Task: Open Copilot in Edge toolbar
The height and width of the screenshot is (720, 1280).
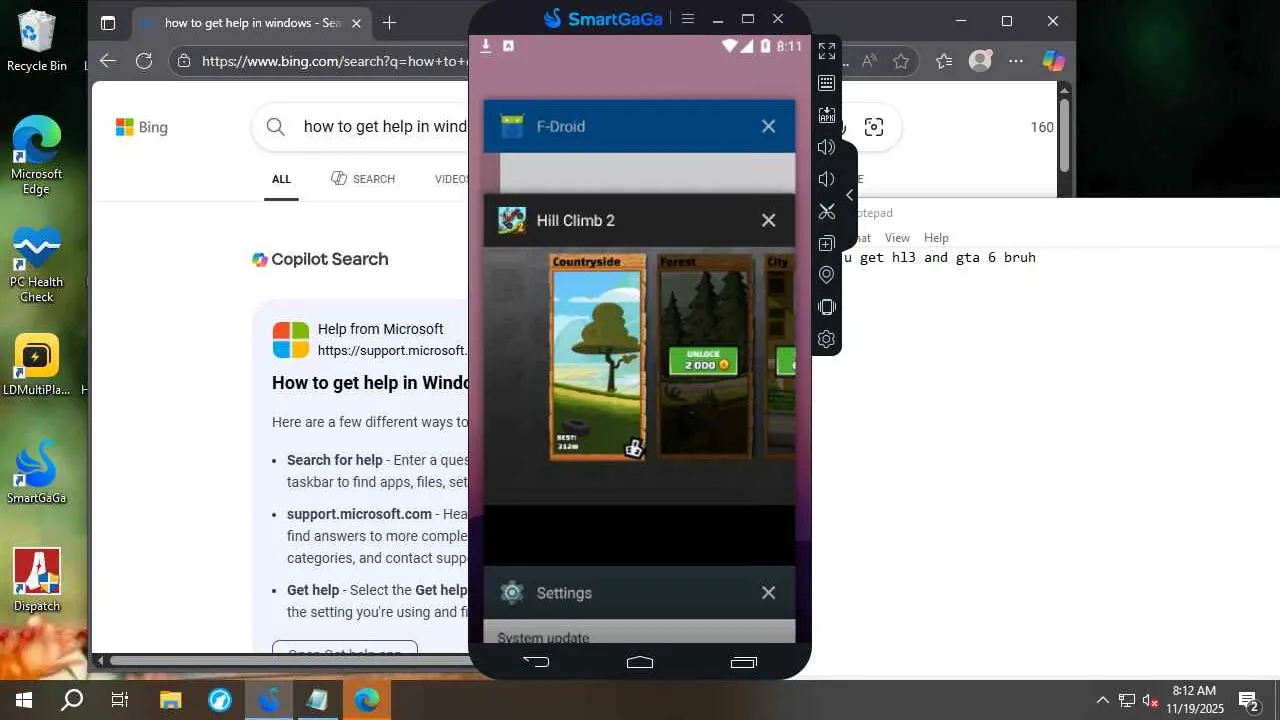Action: click(1053, 61)
